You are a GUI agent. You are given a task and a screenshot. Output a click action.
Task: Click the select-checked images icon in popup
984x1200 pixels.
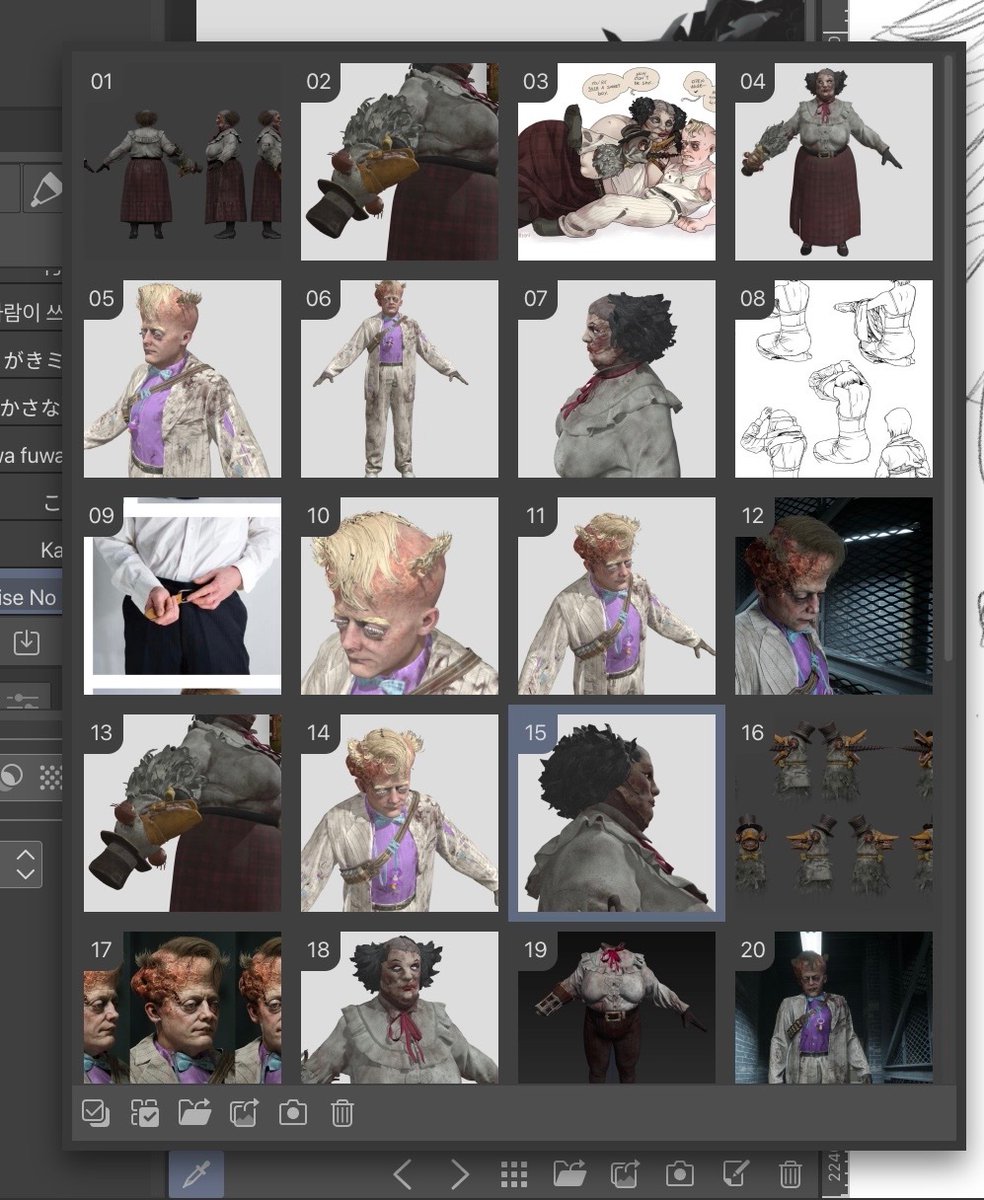pos(146,1112)
